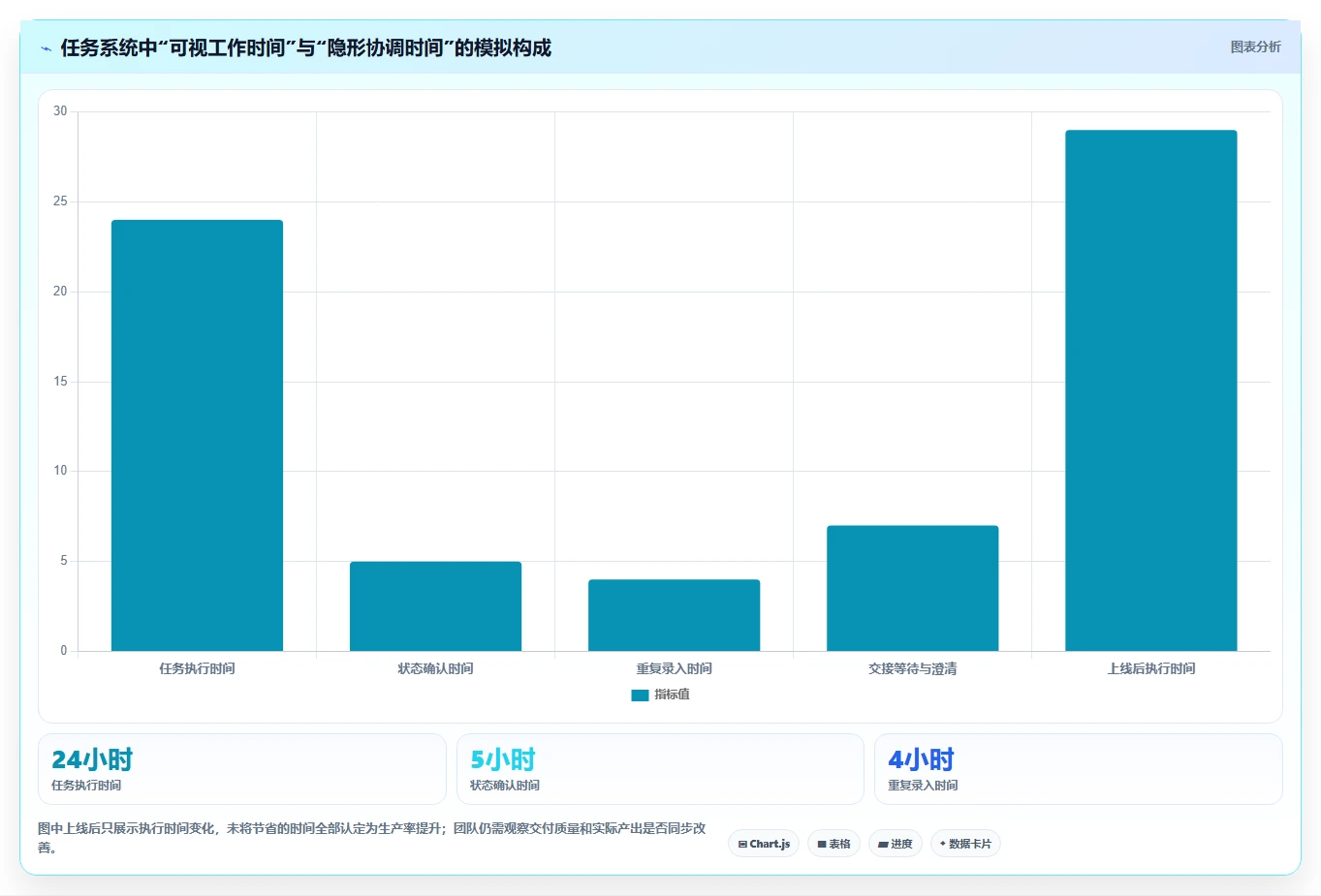1321x896 pixels.
Task: Toggle the 指标值 legend color swatch
Action: [x=640, y=695]
